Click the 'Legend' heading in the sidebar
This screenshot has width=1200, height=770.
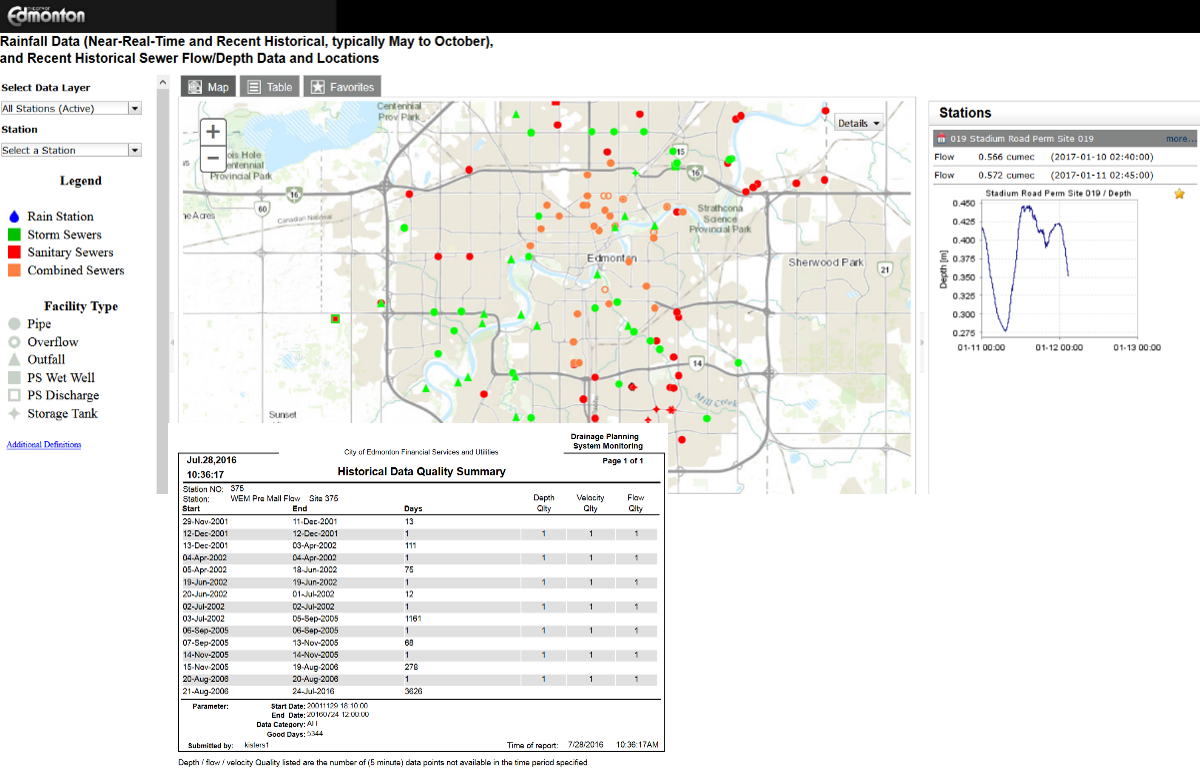(x=81, y=181)
